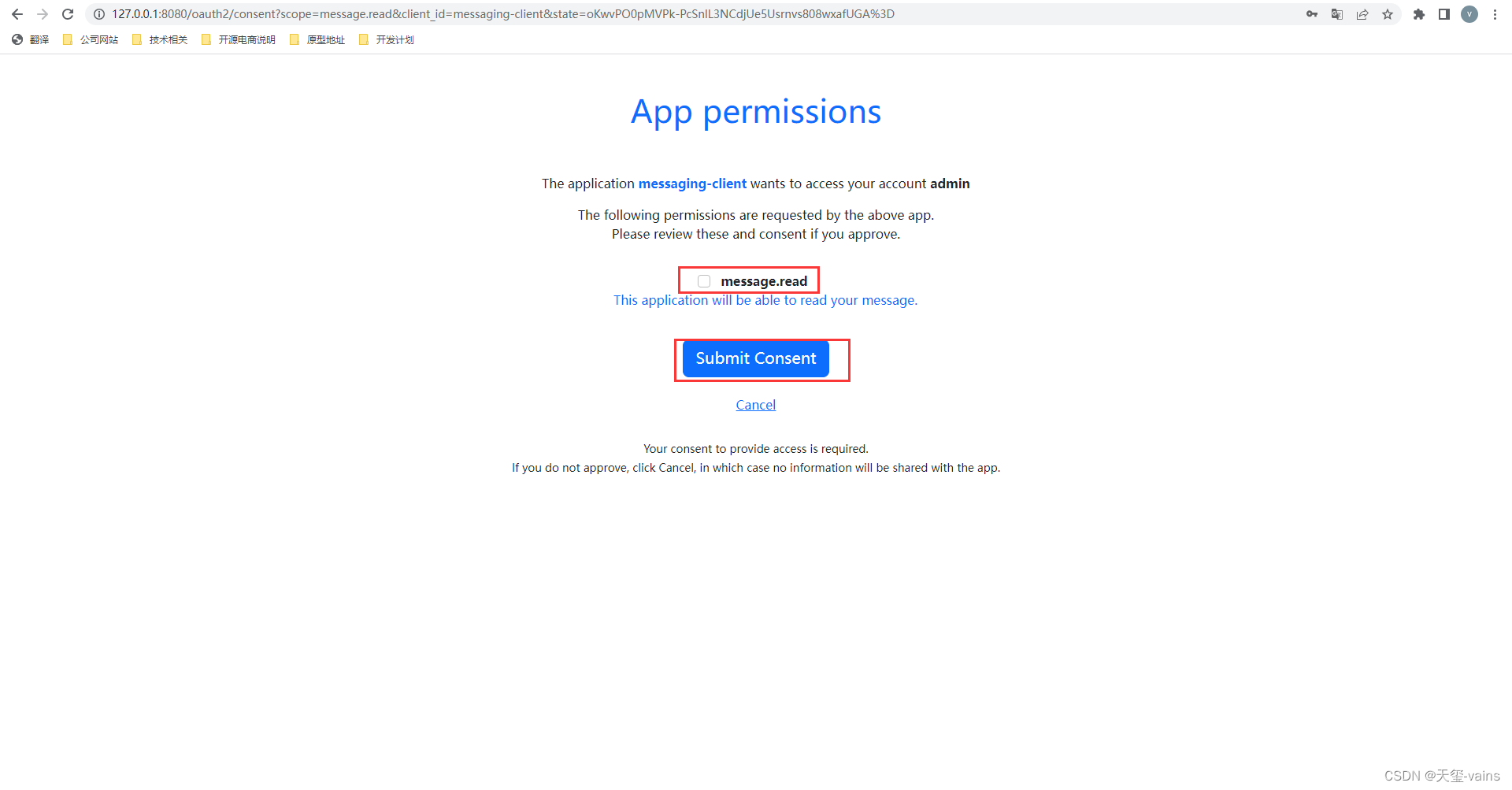
Task: Open the 开源电商说明 bookmark folder
Action: click(239, 39)
